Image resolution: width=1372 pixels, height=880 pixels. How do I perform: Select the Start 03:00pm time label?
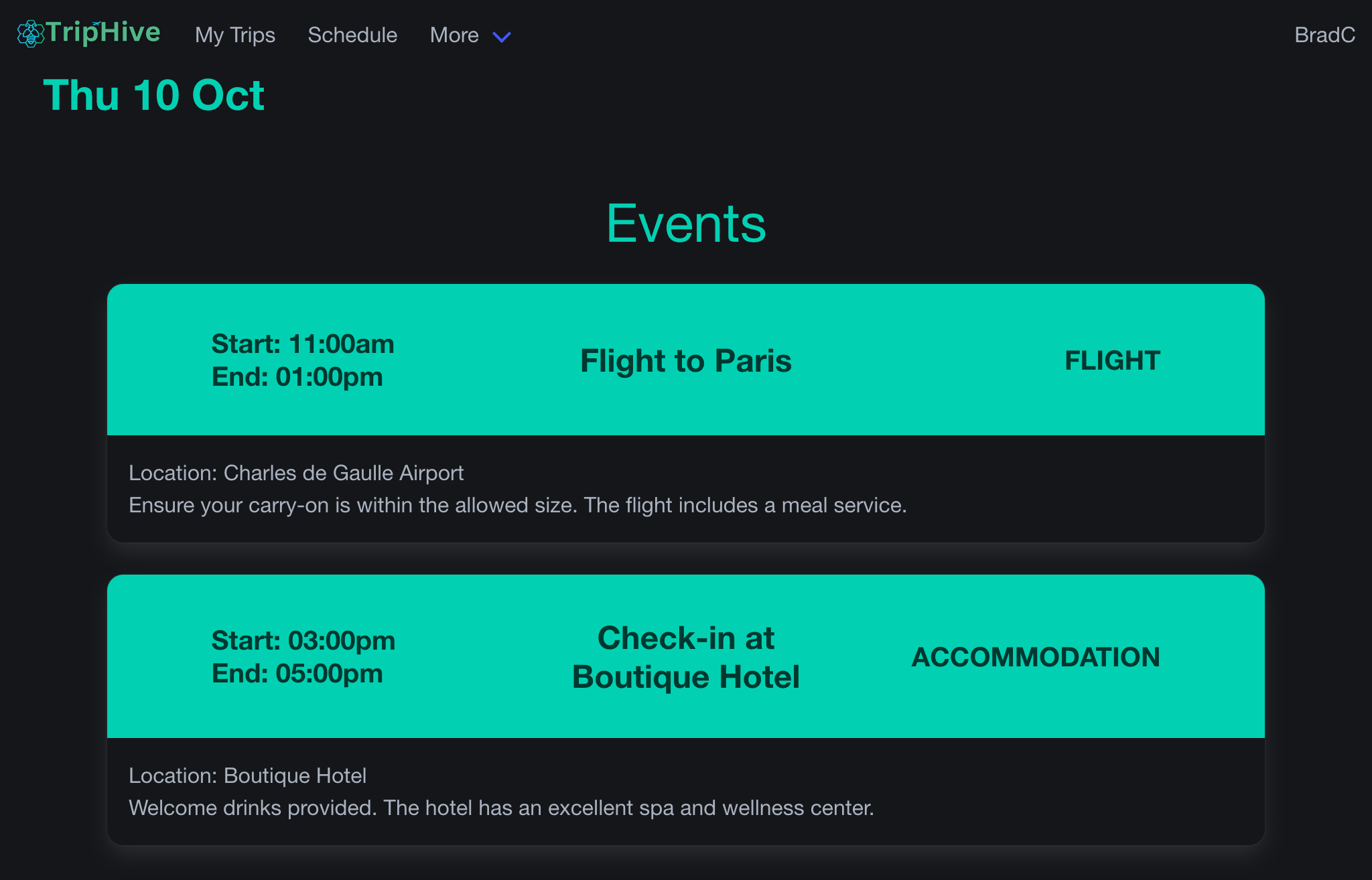(x=303, y=641)
